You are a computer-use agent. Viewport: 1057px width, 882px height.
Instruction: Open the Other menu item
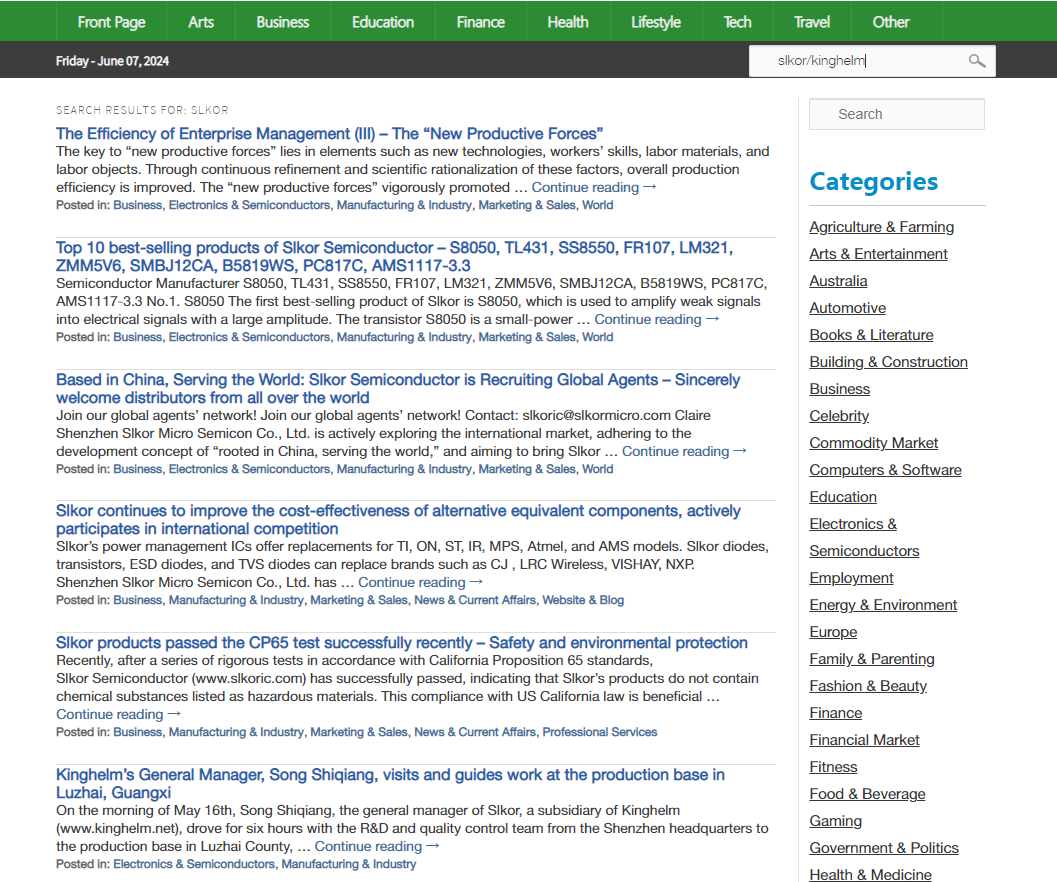tap(890, 21)
